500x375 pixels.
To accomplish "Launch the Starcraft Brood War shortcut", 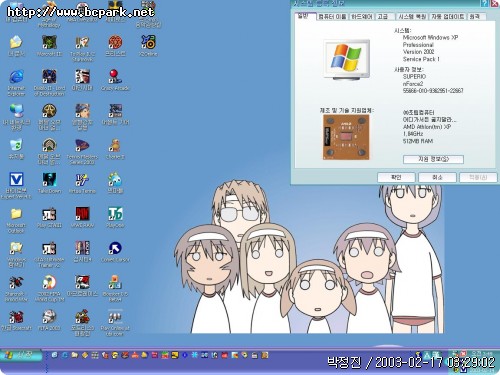I will (x=16, y=283).
